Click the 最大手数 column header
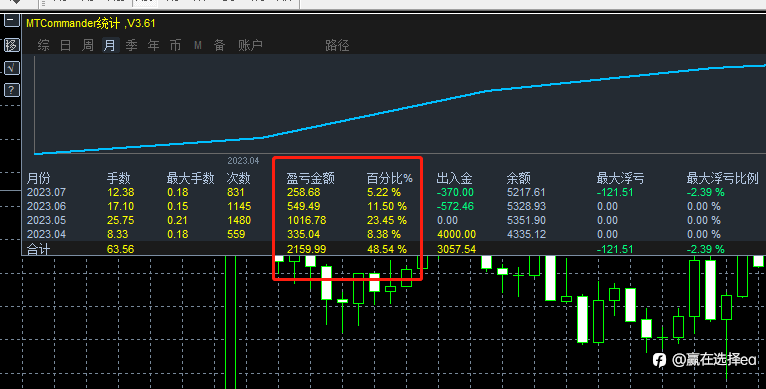 191,178
